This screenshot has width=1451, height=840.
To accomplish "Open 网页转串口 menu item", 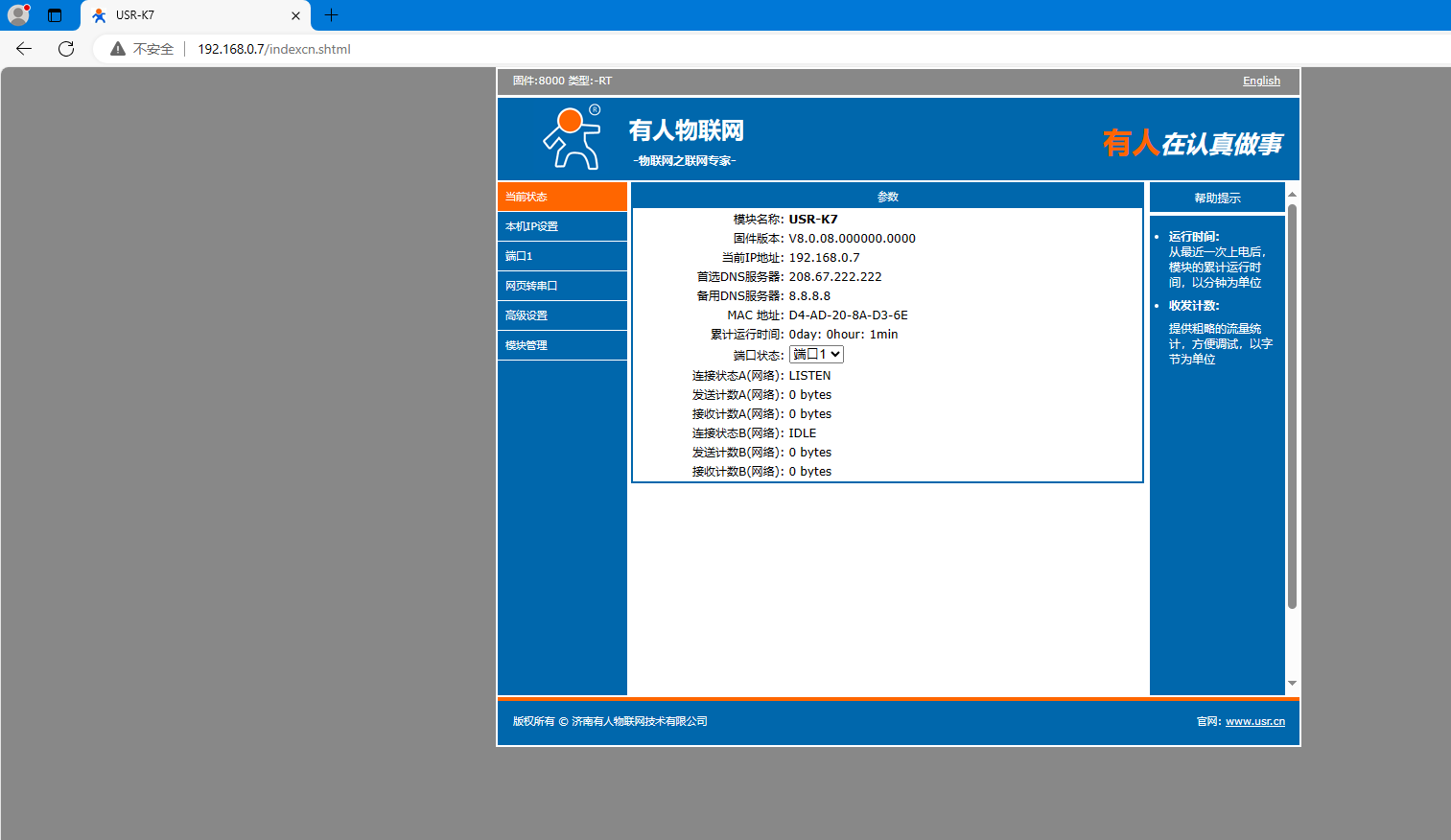I will tap(562, 286).
